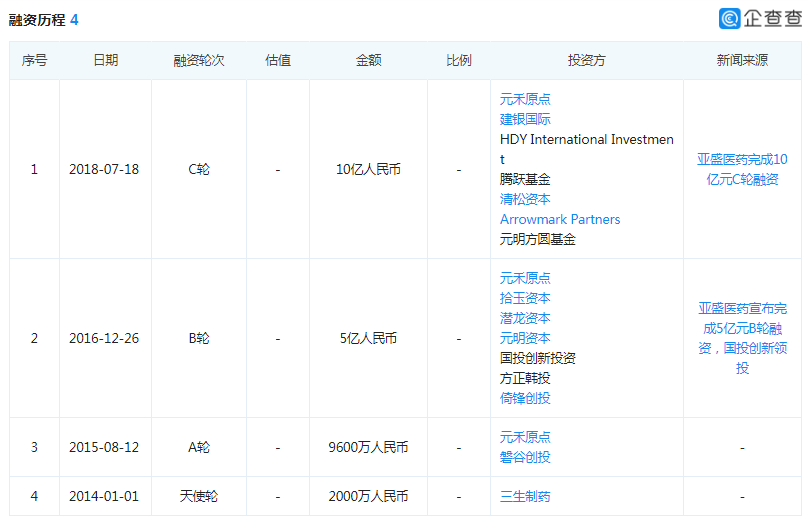This screenshot has width=810, height=527.
Task: Open Arrowmark Partners investor link
Action: point(560,220)
